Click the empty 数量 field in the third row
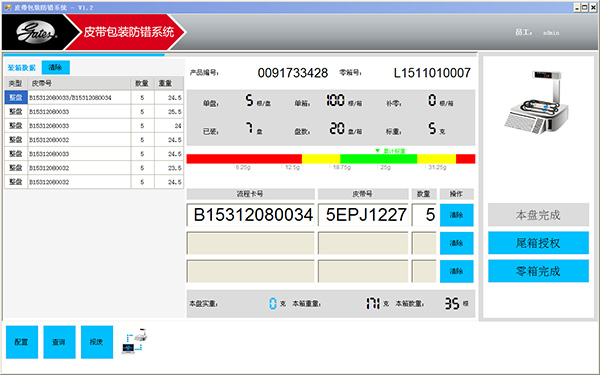The height and width of the screenshot is (375, 600). [x=424, y=271]
